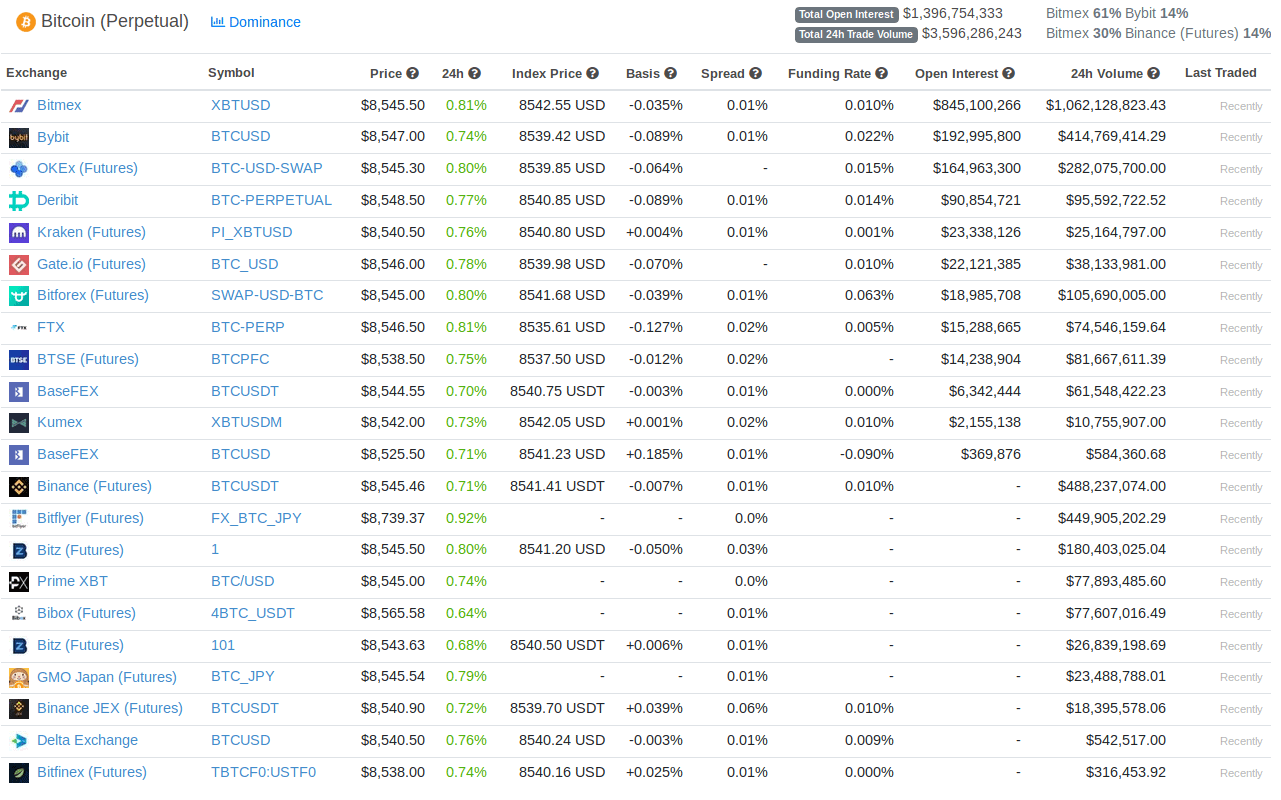Open the XBTUSD symbol link
Viewport: 1281px width, 800px height.
click(x=240, y=105)
